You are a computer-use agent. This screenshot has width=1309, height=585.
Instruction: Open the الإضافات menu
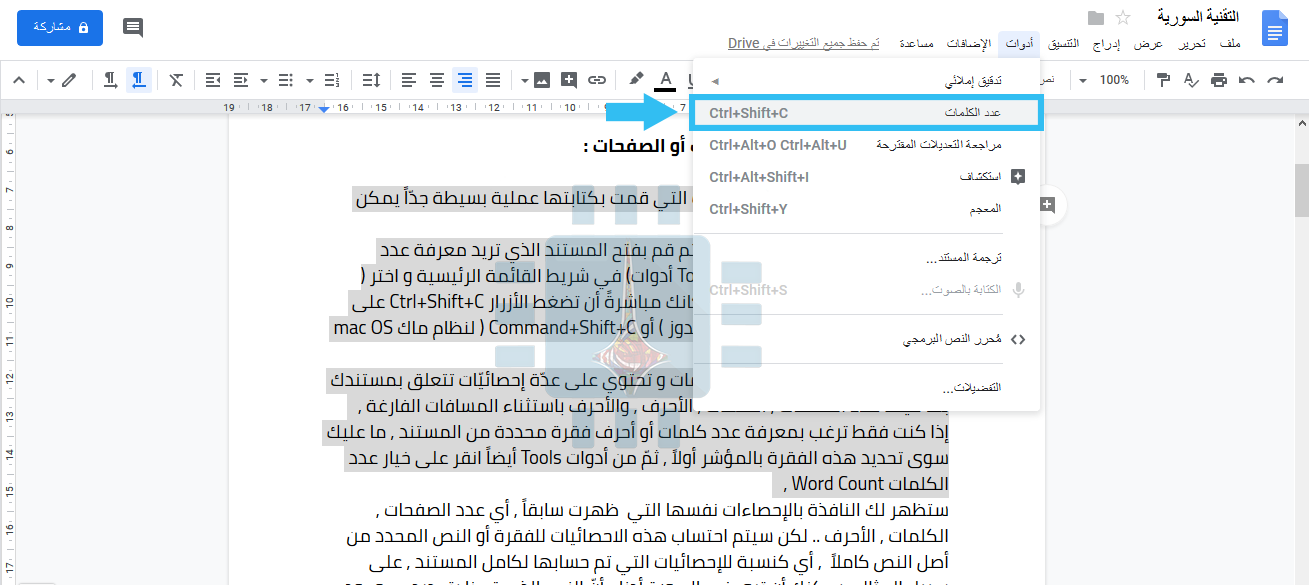(x=968, y=44)
